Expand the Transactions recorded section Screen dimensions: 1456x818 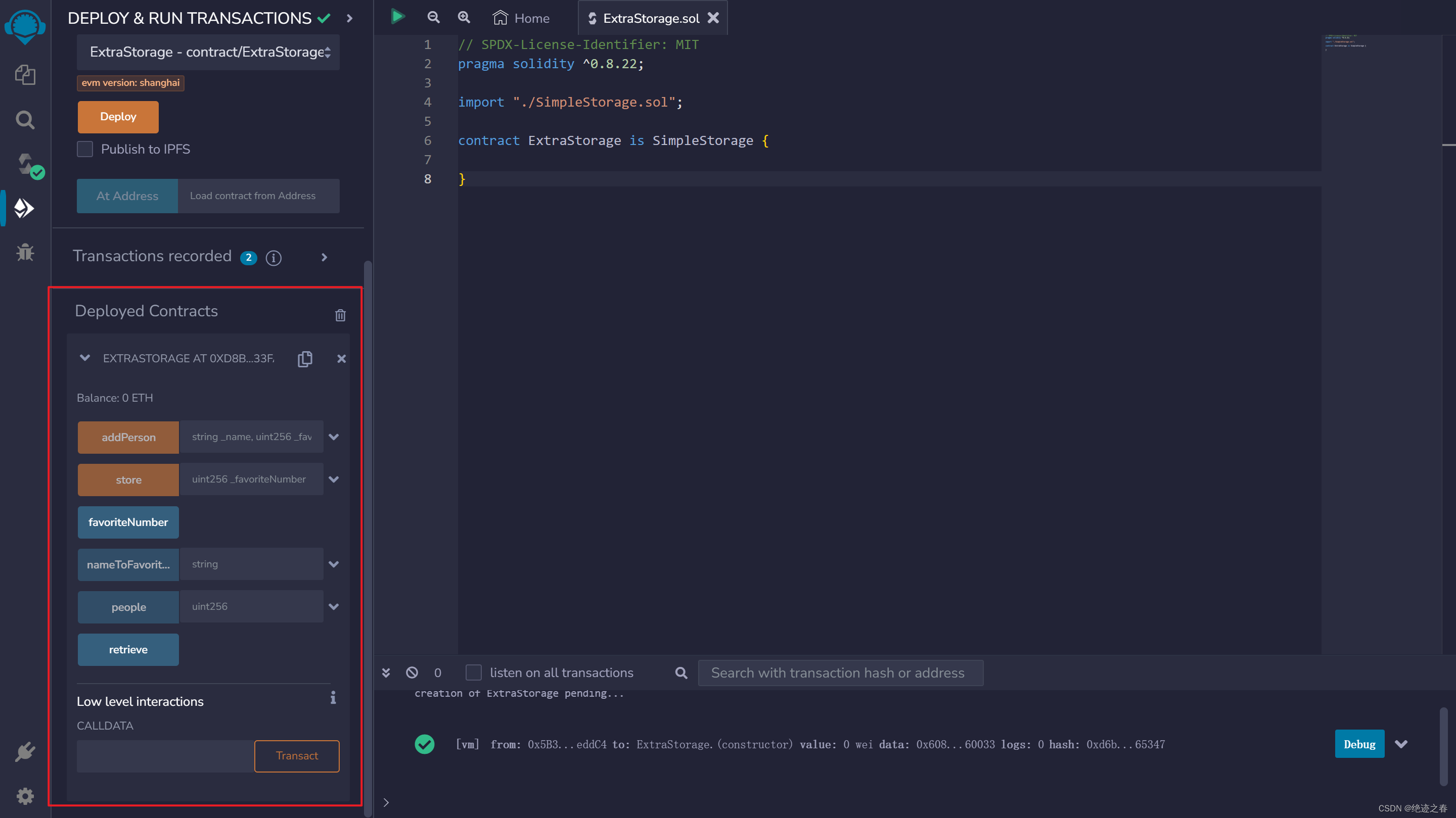tap(324, 257)
